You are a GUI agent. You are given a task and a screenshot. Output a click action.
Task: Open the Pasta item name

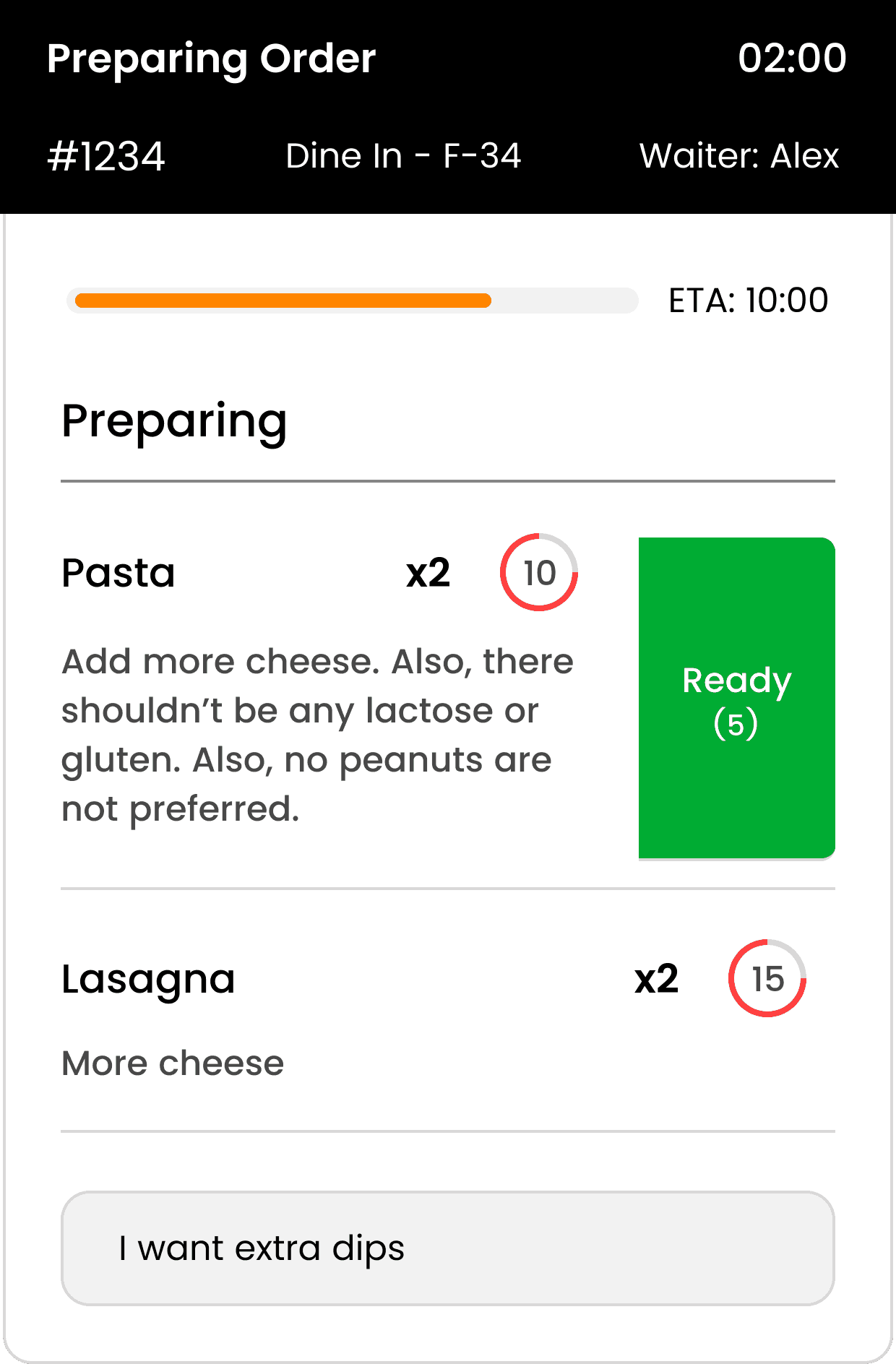(119, 573)
